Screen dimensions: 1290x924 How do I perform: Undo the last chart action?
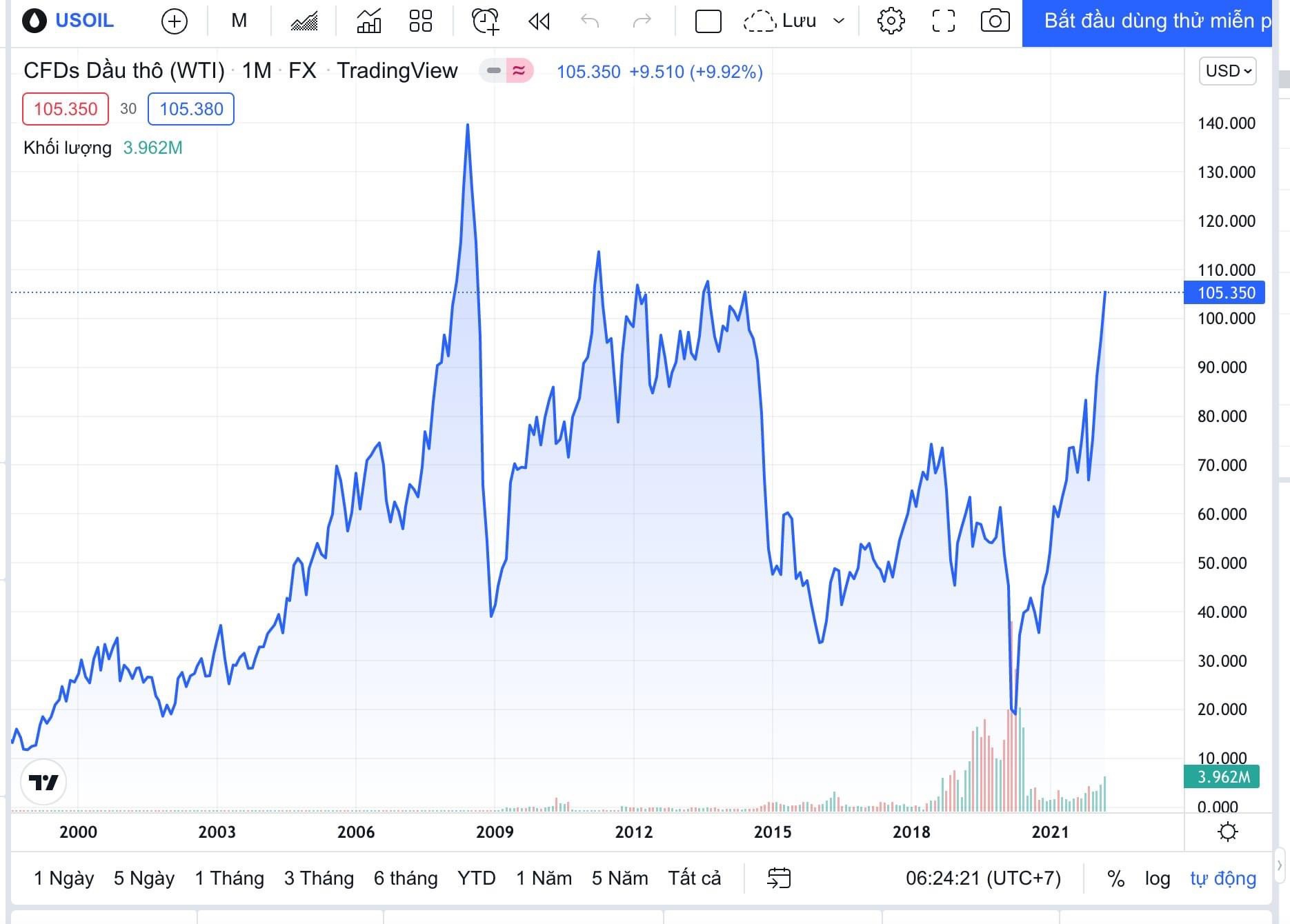590,21
